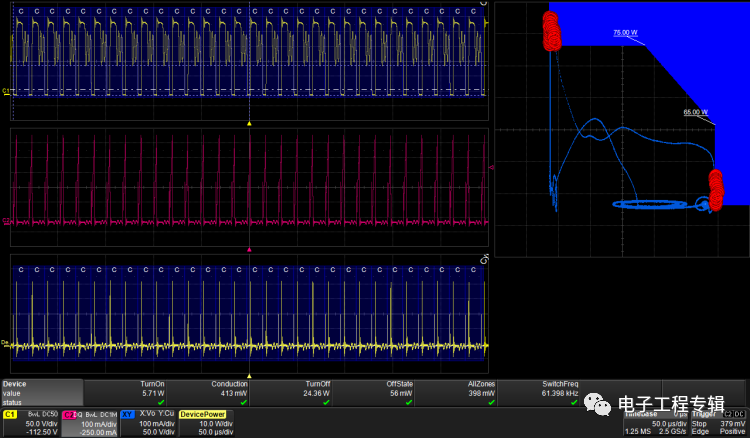750x438 pixels.
Task: Click the AllZones value 398 mW
Action: point(482,394)
